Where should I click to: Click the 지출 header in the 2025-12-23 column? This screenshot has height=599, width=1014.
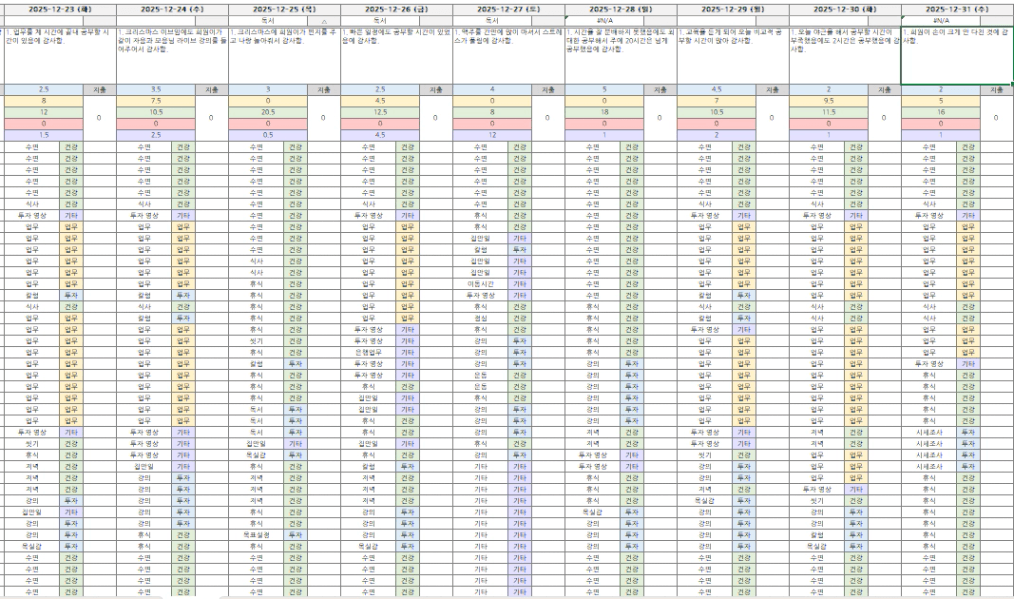[100, 90]
